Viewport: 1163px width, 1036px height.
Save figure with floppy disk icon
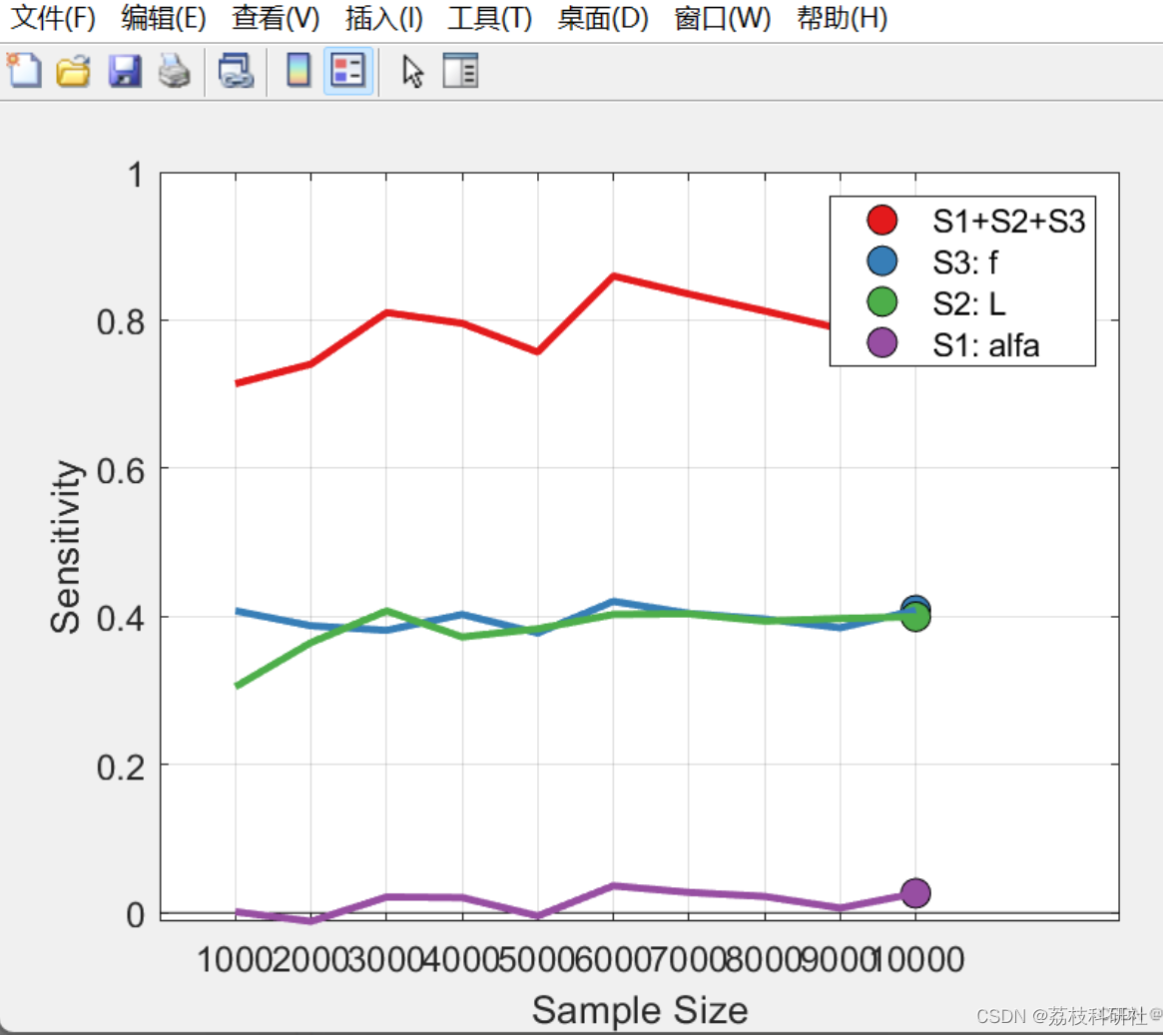(125, 71)
